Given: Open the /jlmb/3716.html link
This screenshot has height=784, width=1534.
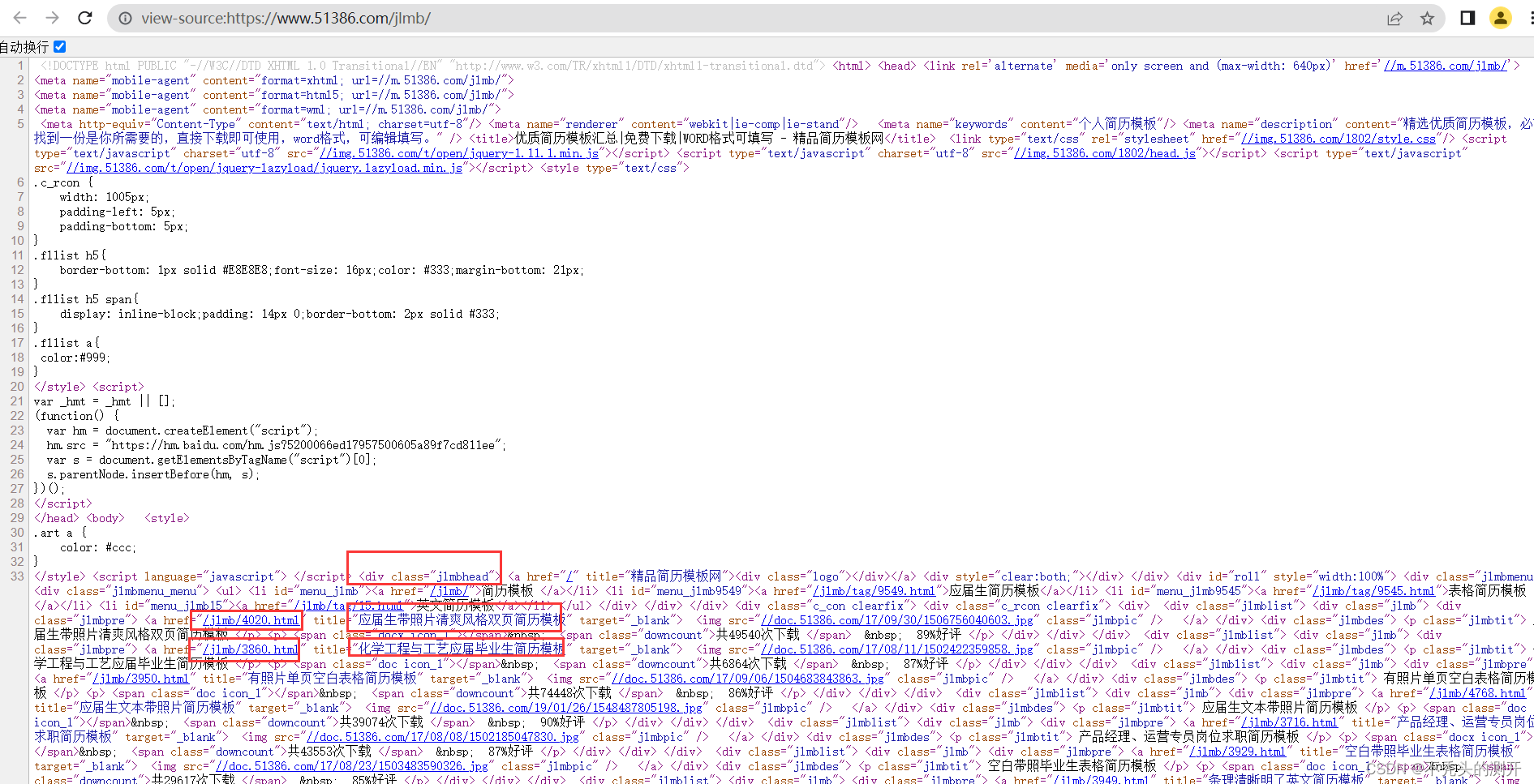Looking at the screenshot, I should coord(1289,722).
